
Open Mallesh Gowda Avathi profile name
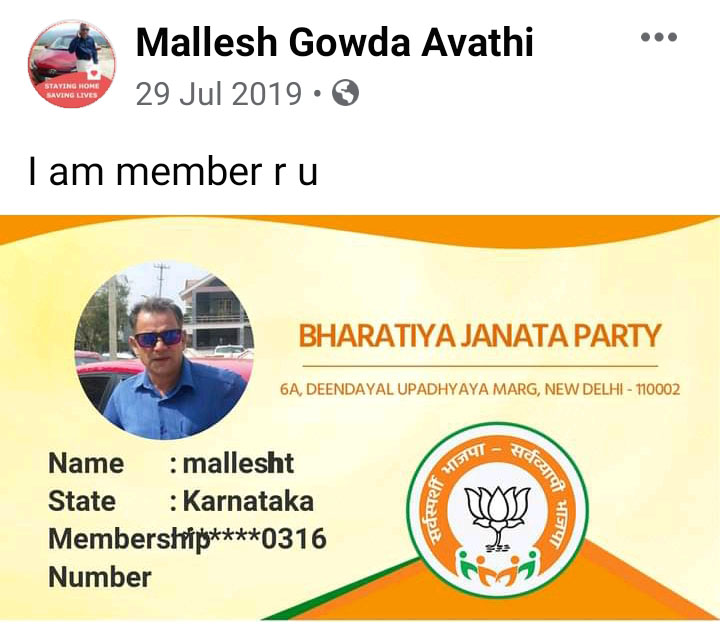coord(334,43)
